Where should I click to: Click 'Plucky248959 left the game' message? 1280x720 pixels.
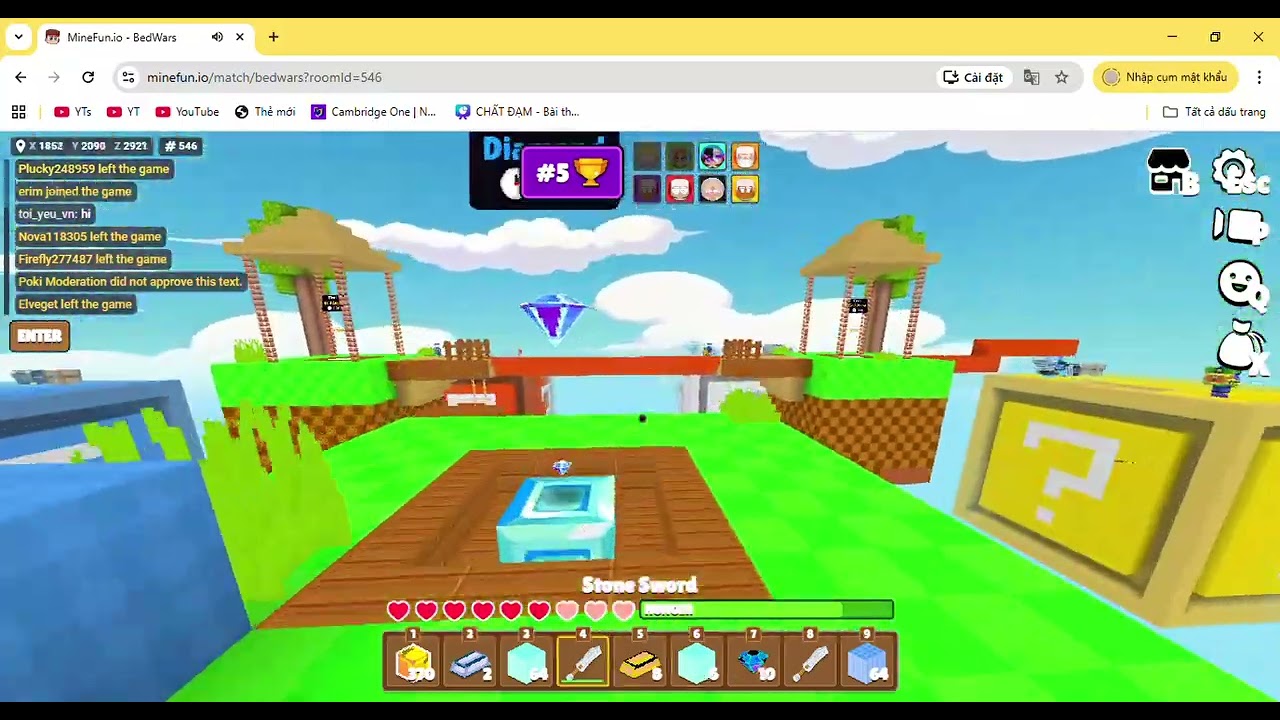point(94,169)
